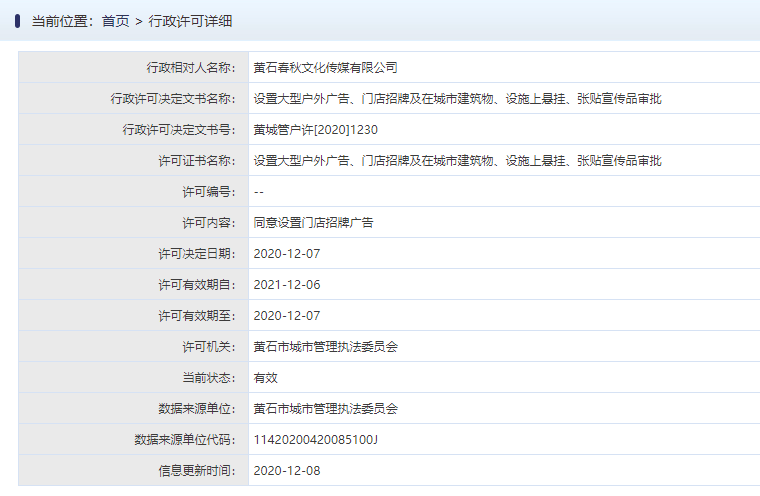Select text 同意设置门店招牌广告

[x=313, y=223]
